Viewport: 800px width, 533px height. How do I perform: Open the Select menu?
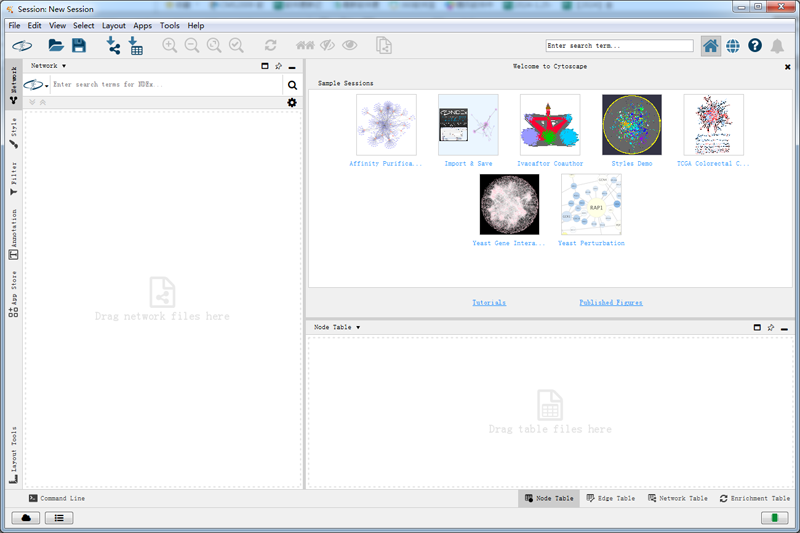[84, 26]
